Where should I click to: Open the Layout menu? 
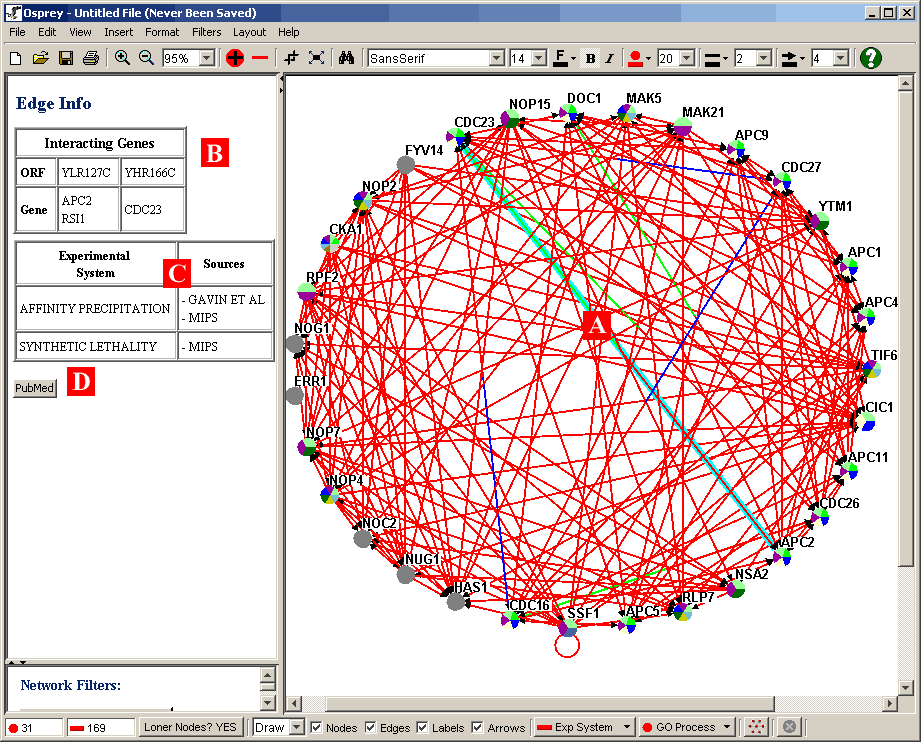[249, 32]
